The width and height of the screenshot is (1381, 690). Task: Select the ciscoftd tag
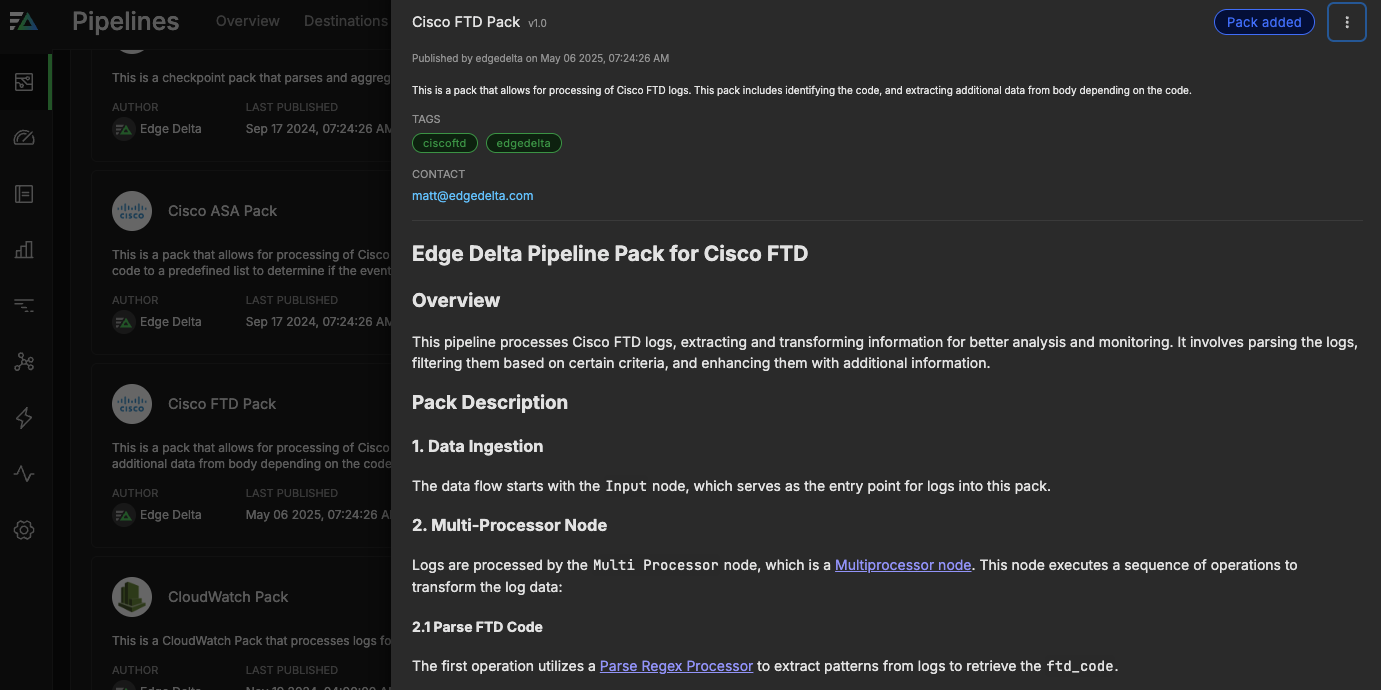pos(445,143)
